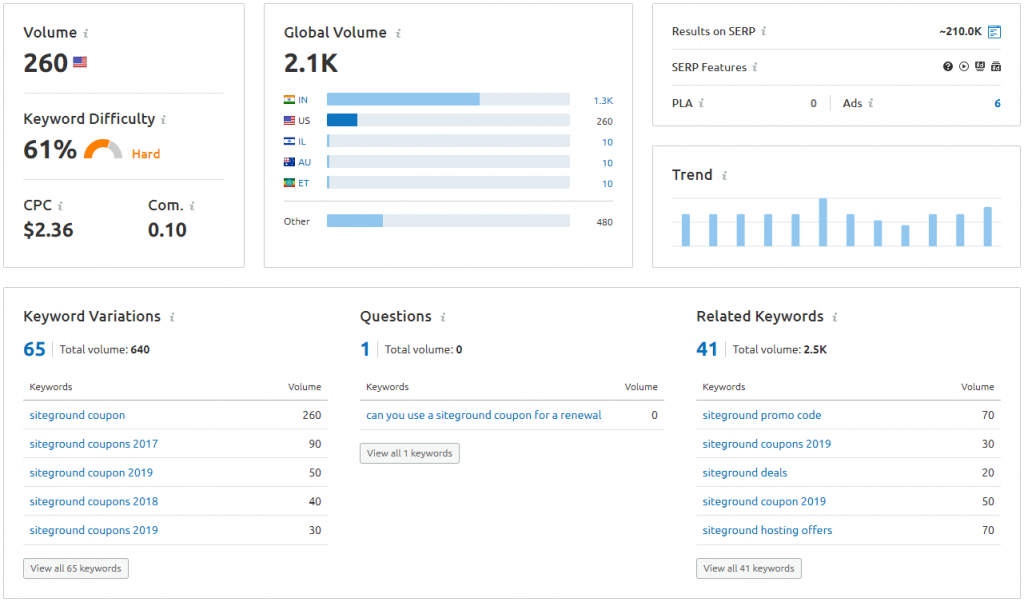Open the siteground coupon renewal question link

(x=483, y=415)
